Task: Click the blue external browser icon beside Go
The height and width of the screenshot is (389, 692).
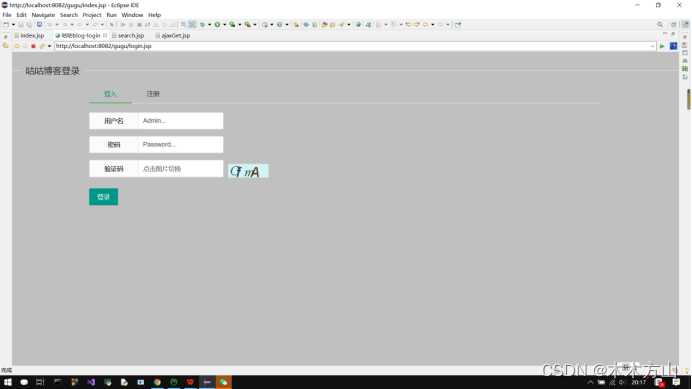Action: coord(673,46)
